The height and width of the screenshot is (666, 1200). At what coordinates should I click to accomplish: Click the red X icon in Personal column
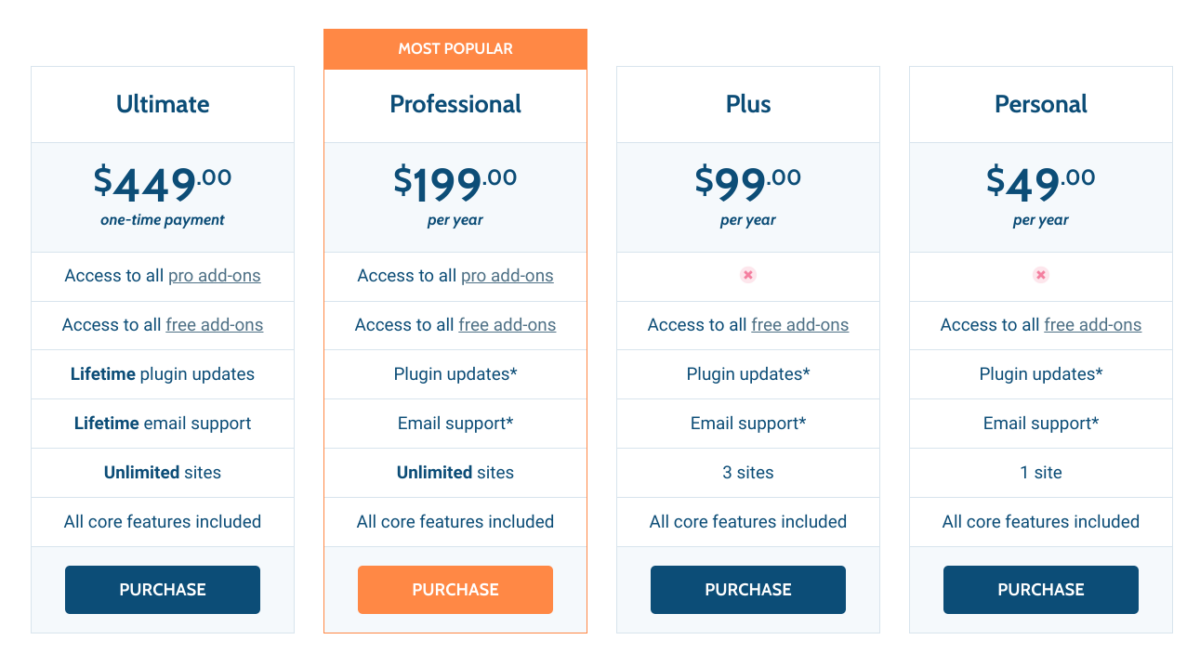1041,275
